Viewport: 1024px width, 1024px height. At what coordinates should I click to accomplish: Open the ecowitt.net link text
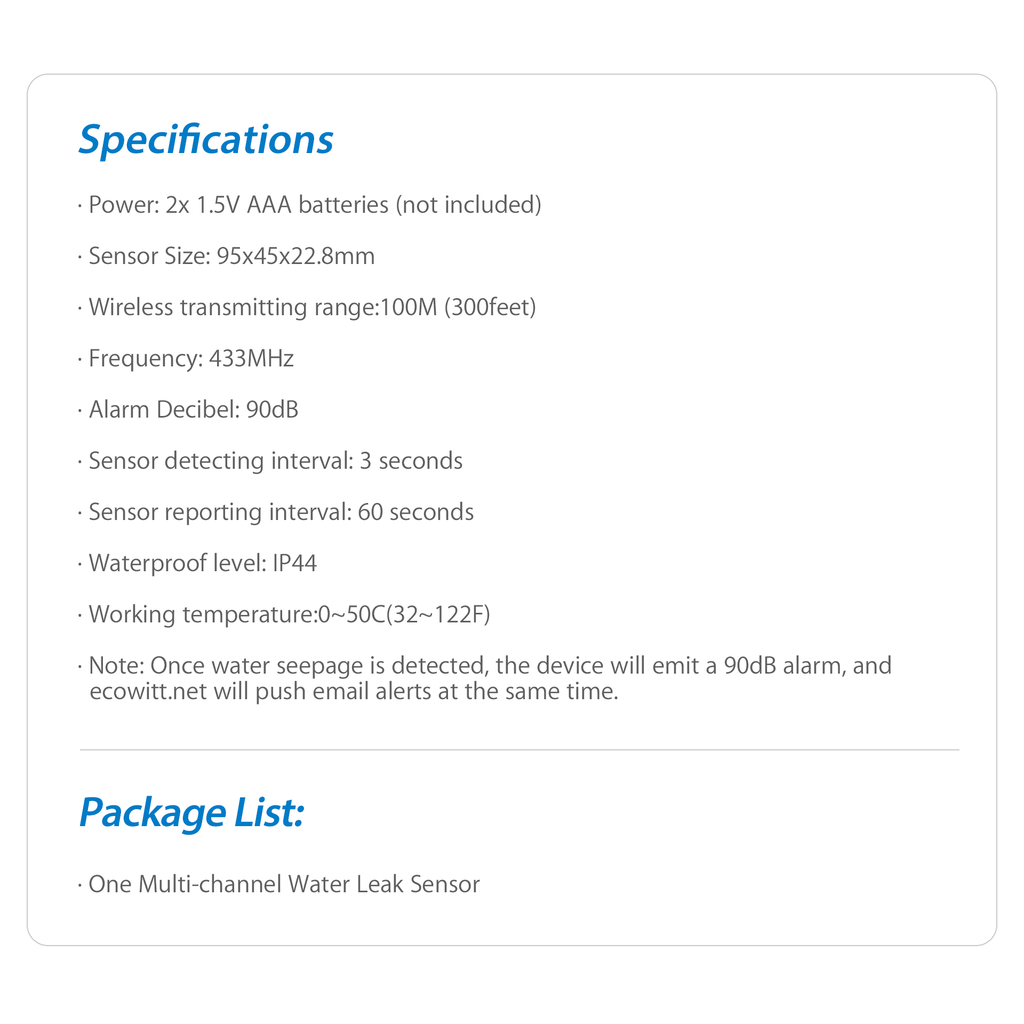148,691
